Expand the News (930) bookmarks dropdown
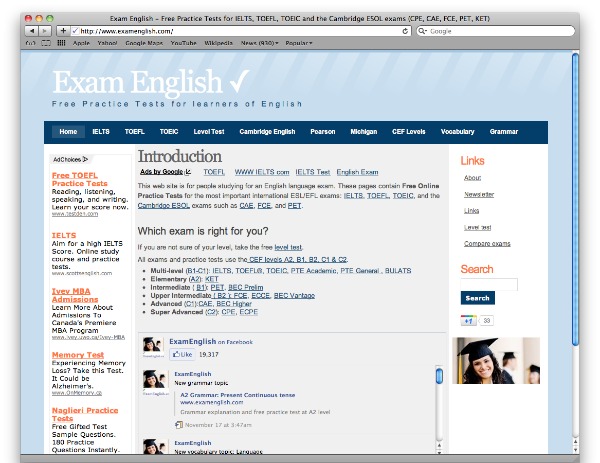This screenshot has width=600, height=463. click(259, 43)
